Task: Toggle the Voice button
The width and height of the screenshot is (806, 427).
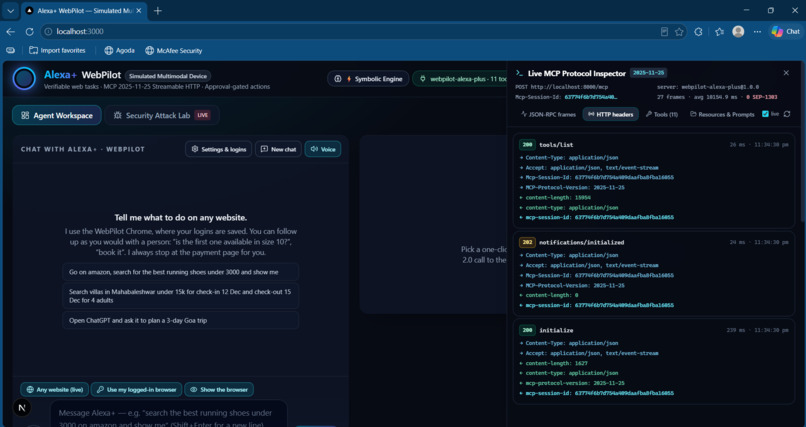Action: pyautogui.click(x=323, y=149)
